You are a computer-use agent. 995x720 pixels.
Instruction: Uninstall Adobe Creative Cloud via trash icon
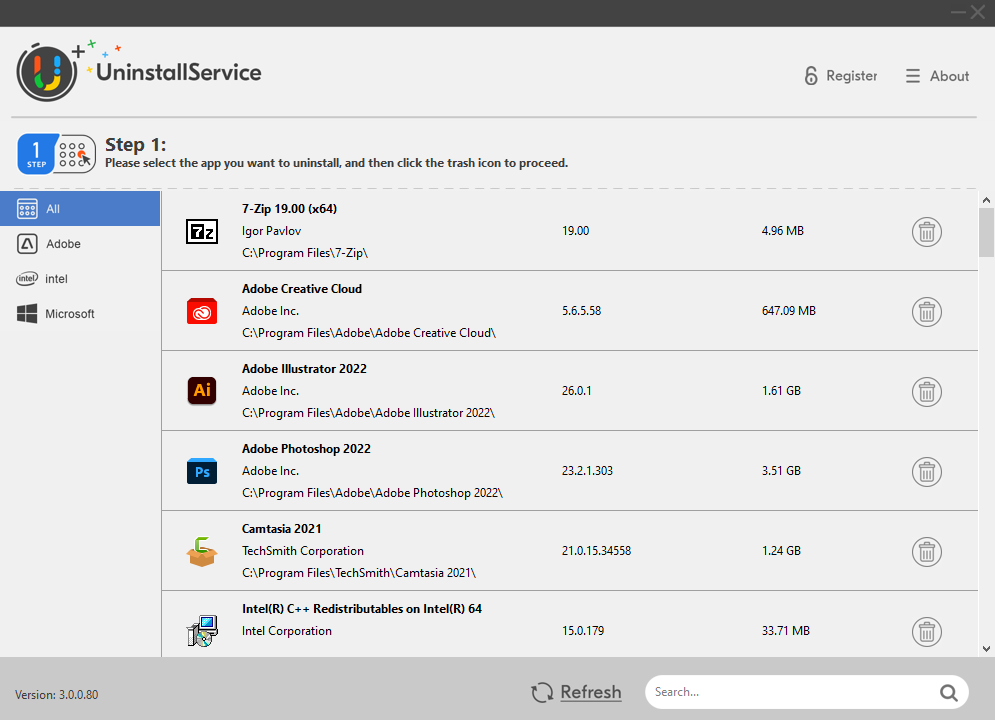point(926,312)
